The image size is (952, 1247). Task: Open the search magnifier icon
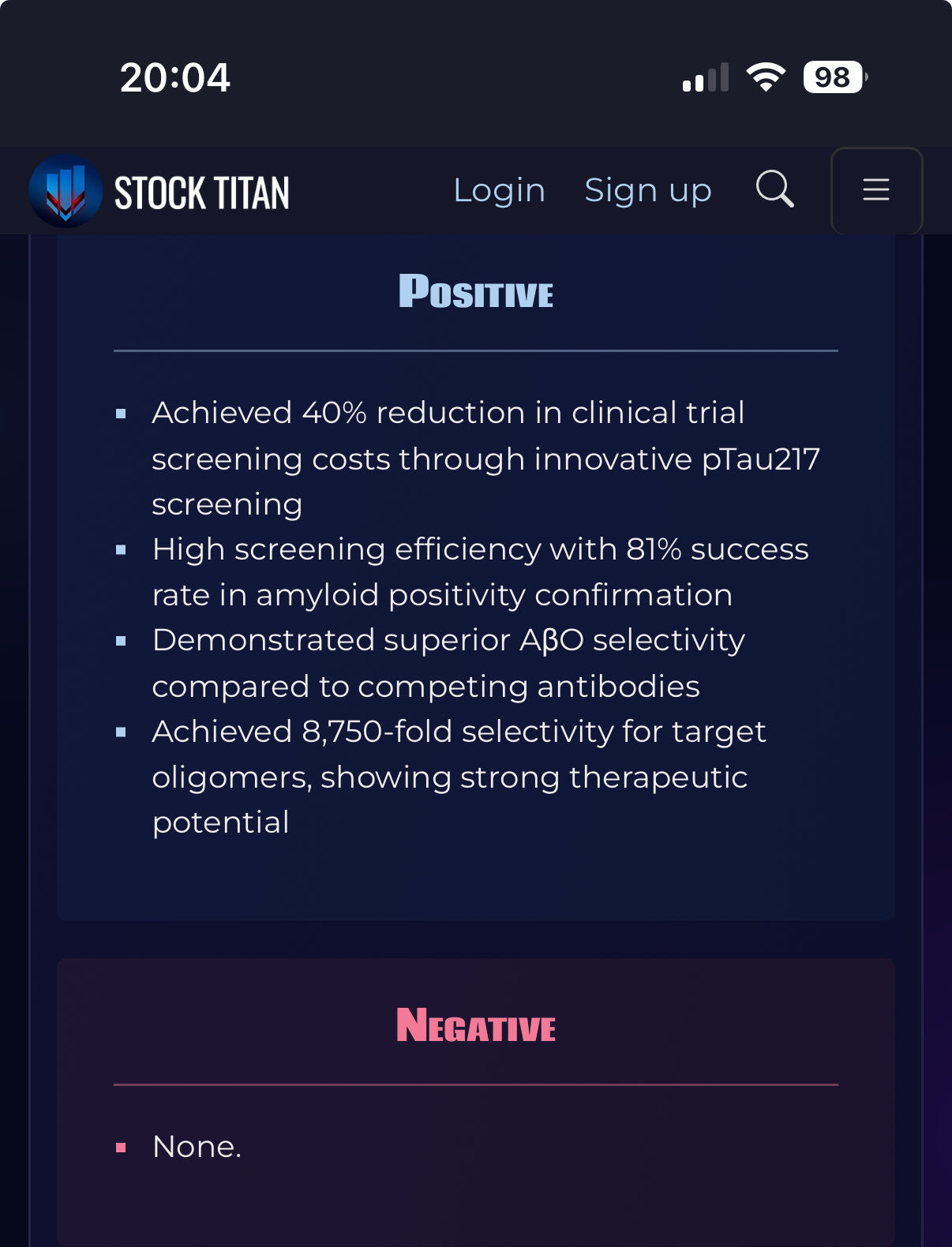point(774,189)
